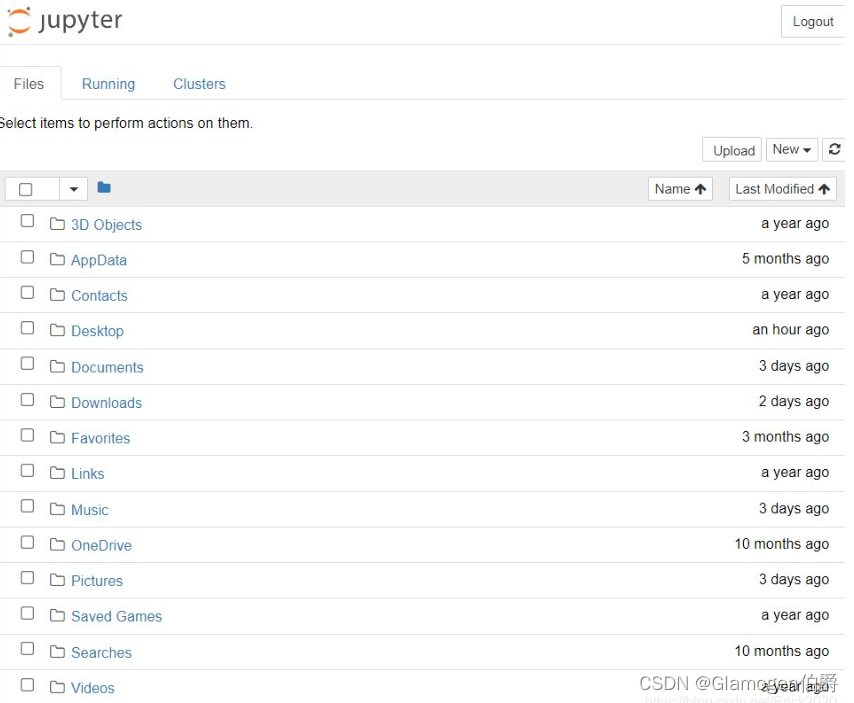
Task: Switch to the Running tab
Action: coord(108,84)
